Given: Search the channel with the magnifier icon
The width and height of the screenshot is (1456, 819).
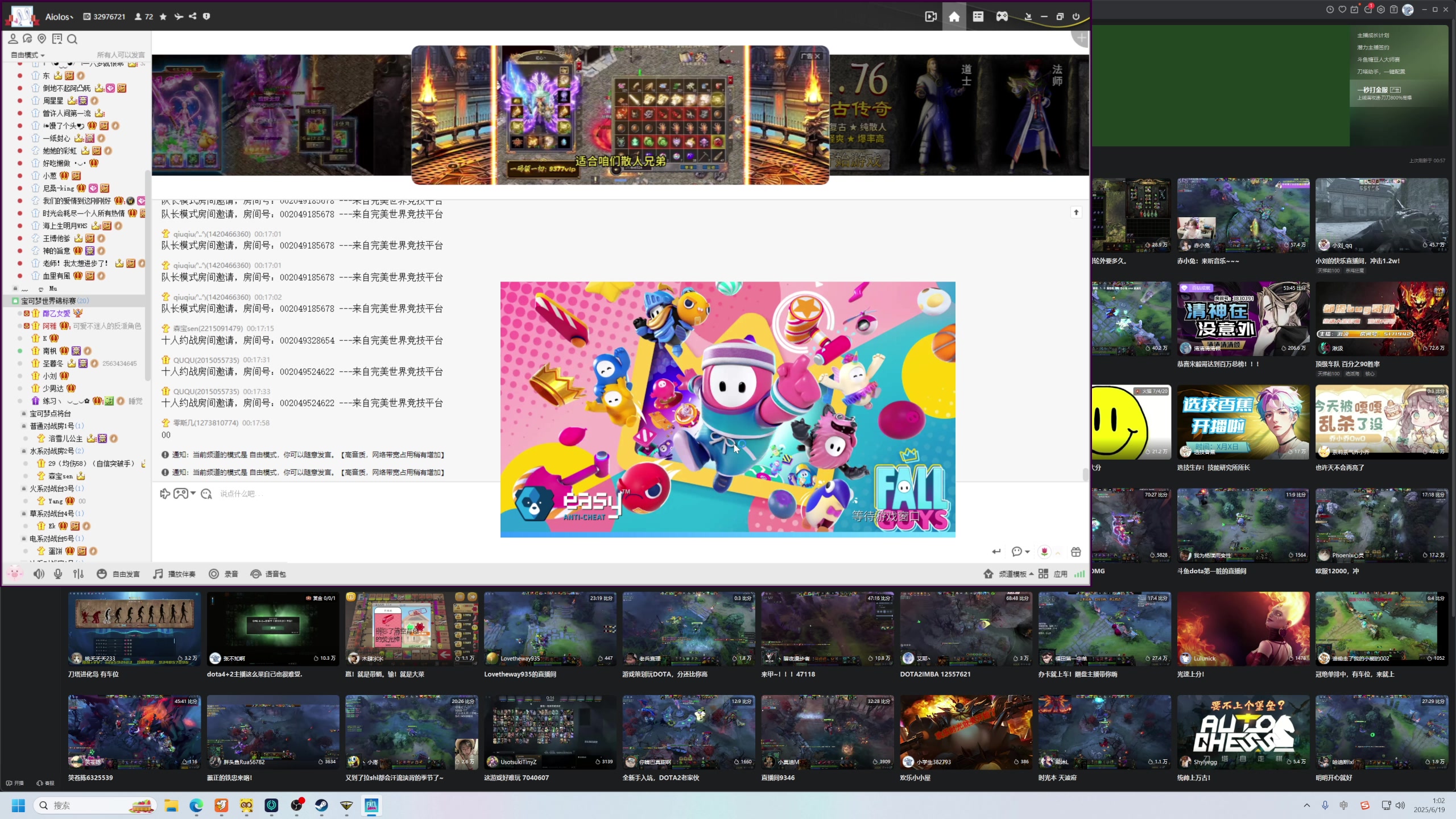Looking at the screenshot, I should 72,39.
